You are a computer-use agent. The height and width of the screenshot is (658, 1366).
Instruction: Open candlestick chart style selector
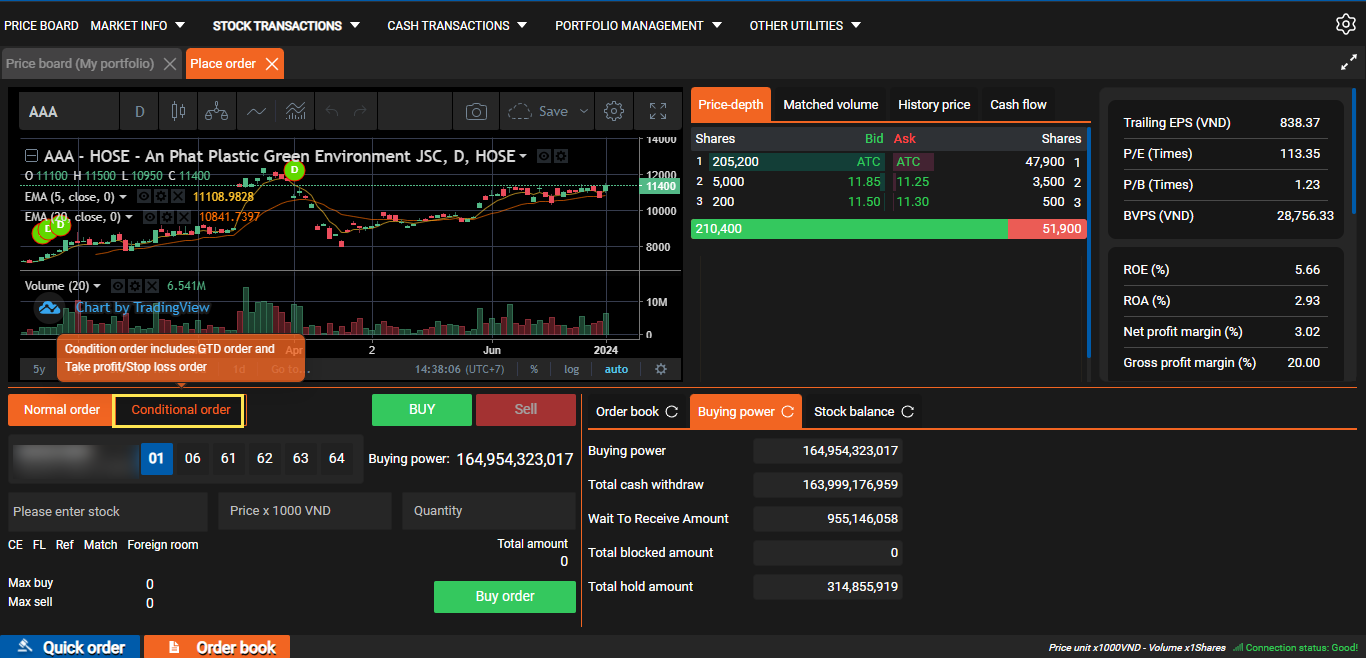[179, 111]
